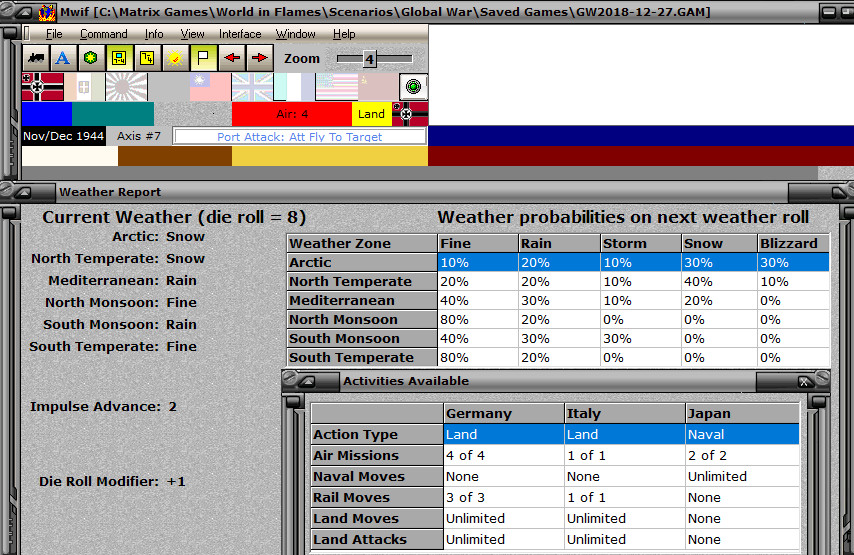Open the Info menu

point(154,34)
